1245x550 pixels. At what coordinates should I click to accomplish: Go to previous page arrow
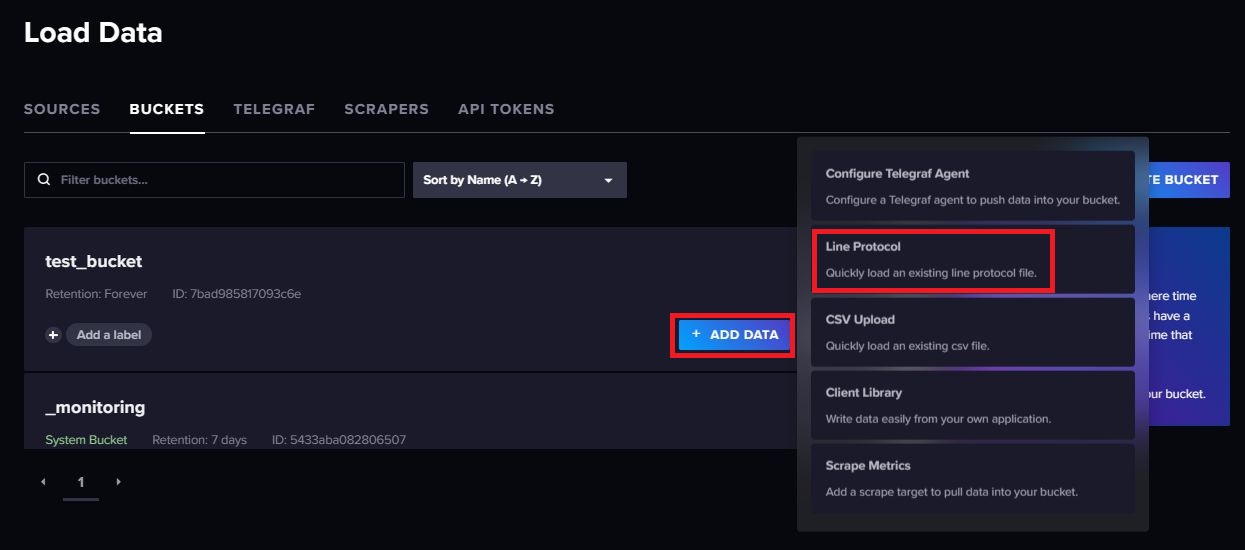43,482
